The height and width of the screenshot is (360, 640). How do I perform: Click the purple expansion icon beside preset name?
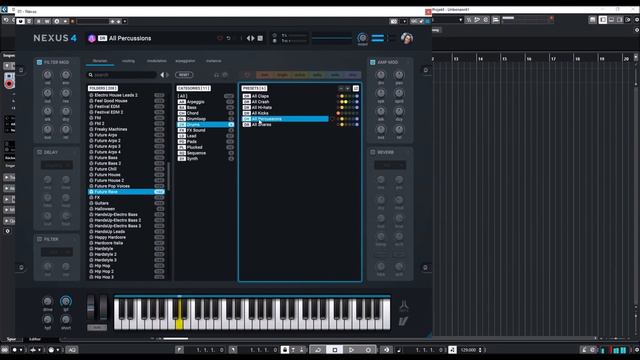point(91,38)
